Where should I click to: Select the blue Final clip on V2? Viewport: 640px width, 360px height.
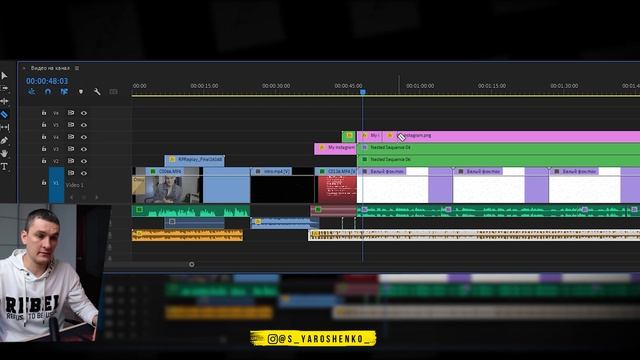pos(195,160)
